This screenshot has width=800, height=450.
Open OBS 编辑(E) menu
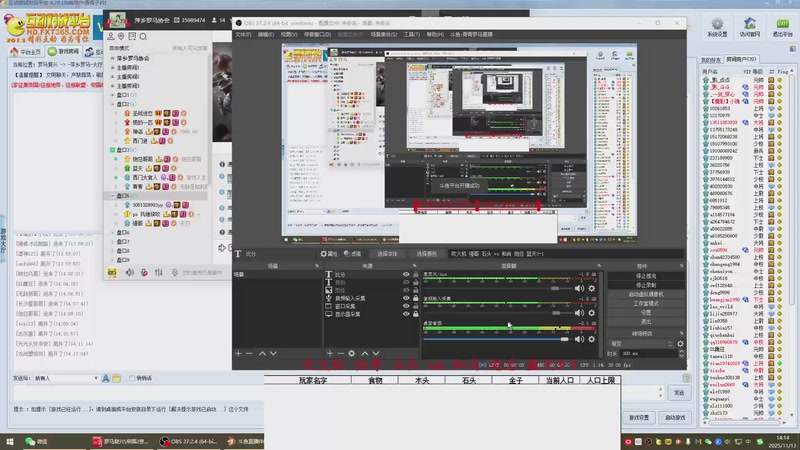[x=266, y=35]
